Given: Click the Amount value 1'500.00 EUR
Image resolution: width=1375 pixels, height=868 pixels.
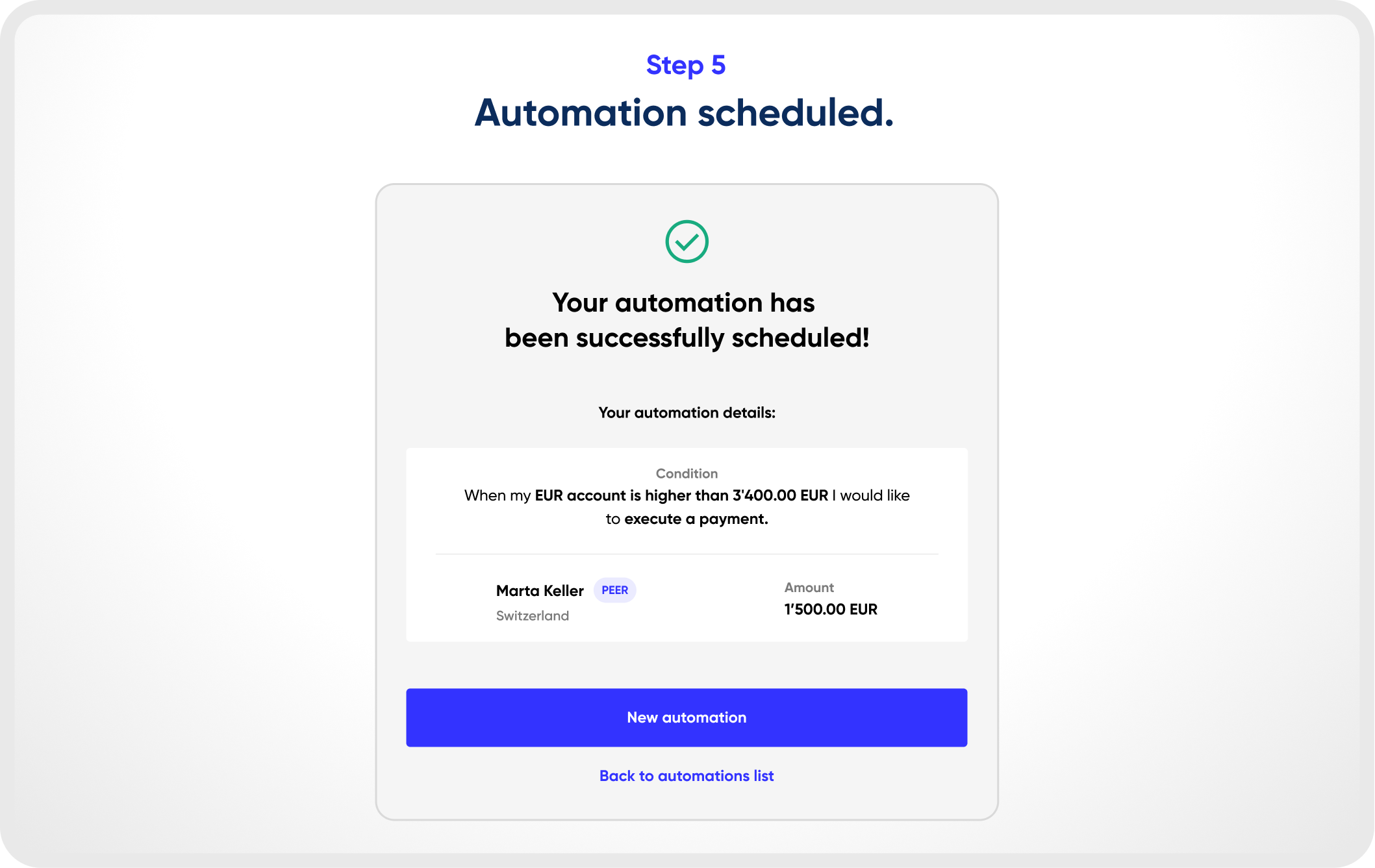Looking at the screenshot, I should [830, 609].
